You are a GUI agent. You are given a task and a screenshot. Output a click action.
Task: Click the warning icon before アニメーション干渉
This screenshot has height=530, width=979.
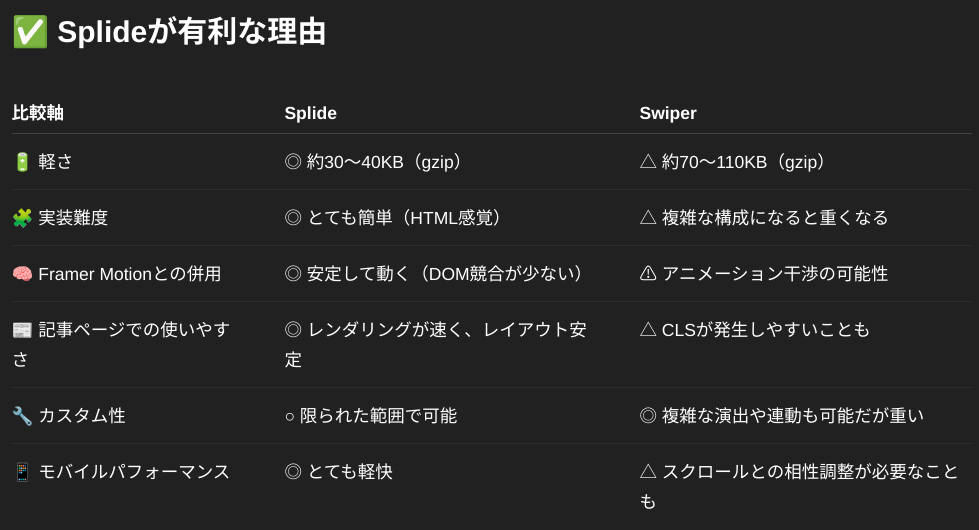pyautogui.click(x=648, y=273)
